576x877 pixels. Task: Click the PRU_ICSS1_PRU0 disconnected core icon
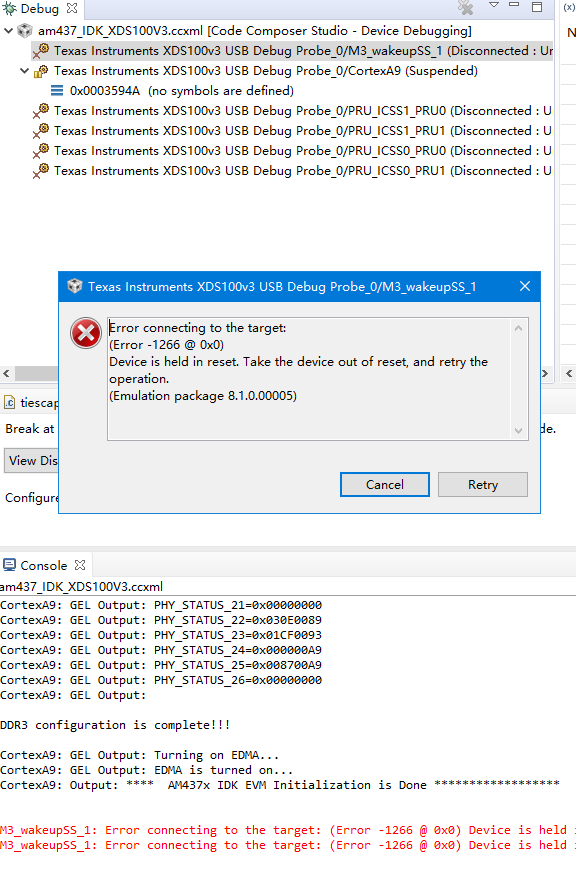click(41, 111)
